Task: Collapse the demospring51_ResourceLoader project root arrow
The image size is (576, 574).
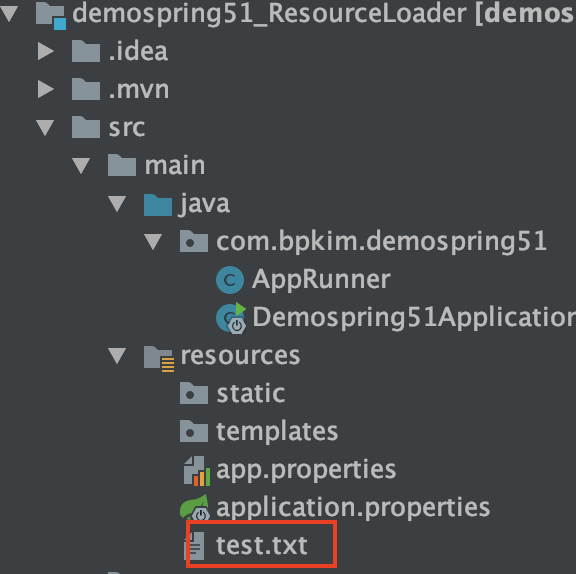Action: click(x=9, y=13)
